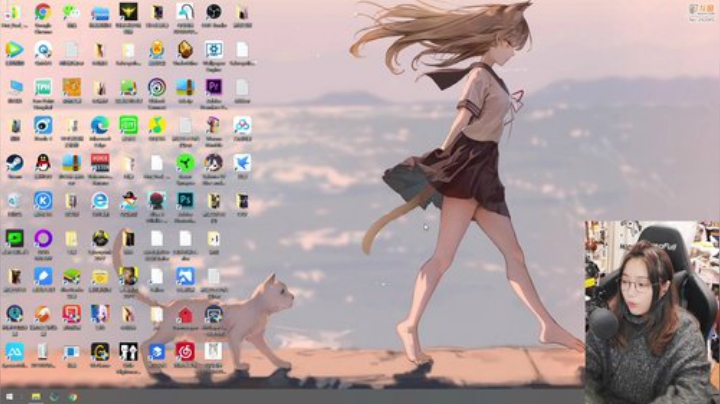The image size is (720, 404).
Task: Launch the Cyberpunk 2077 shortcut
Action: tap(100, 239)
